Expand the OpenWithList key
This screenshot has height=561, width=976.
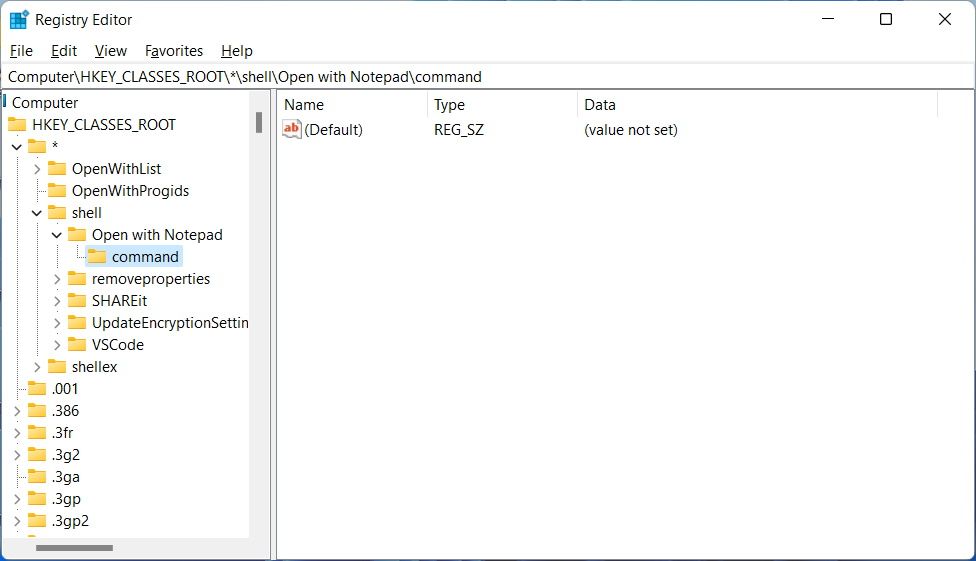37,169
